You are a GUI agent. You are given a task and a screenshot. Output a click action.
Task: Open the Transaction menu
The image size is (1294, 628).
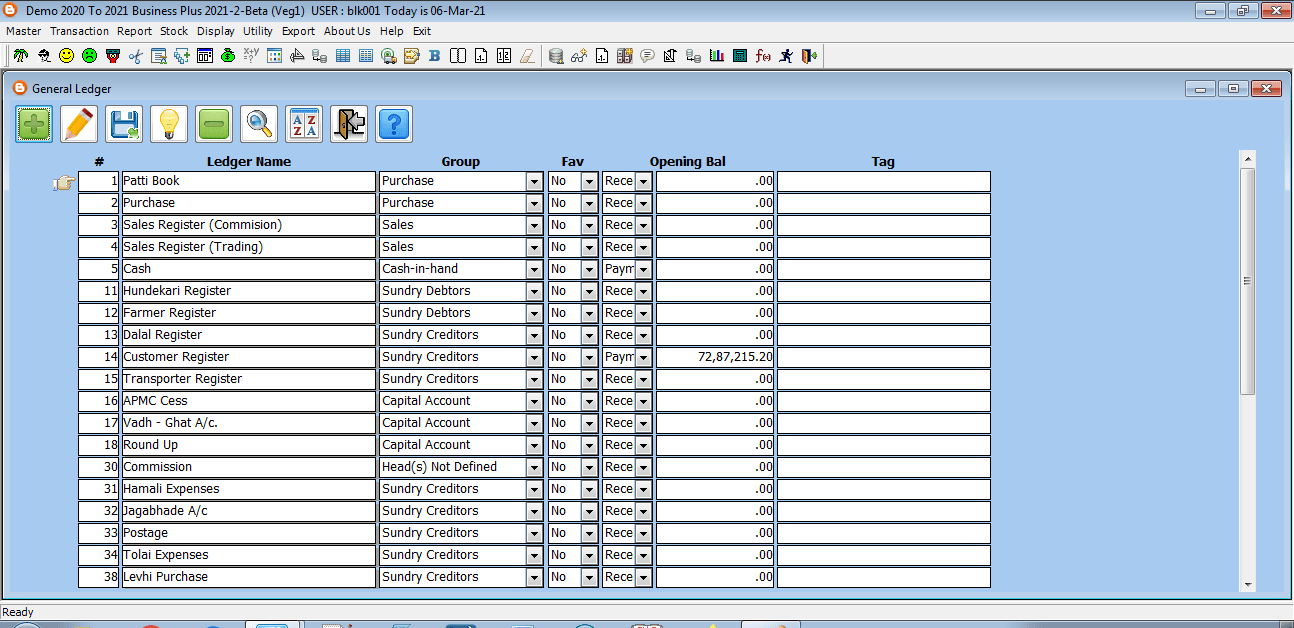[x=79, y=31]
